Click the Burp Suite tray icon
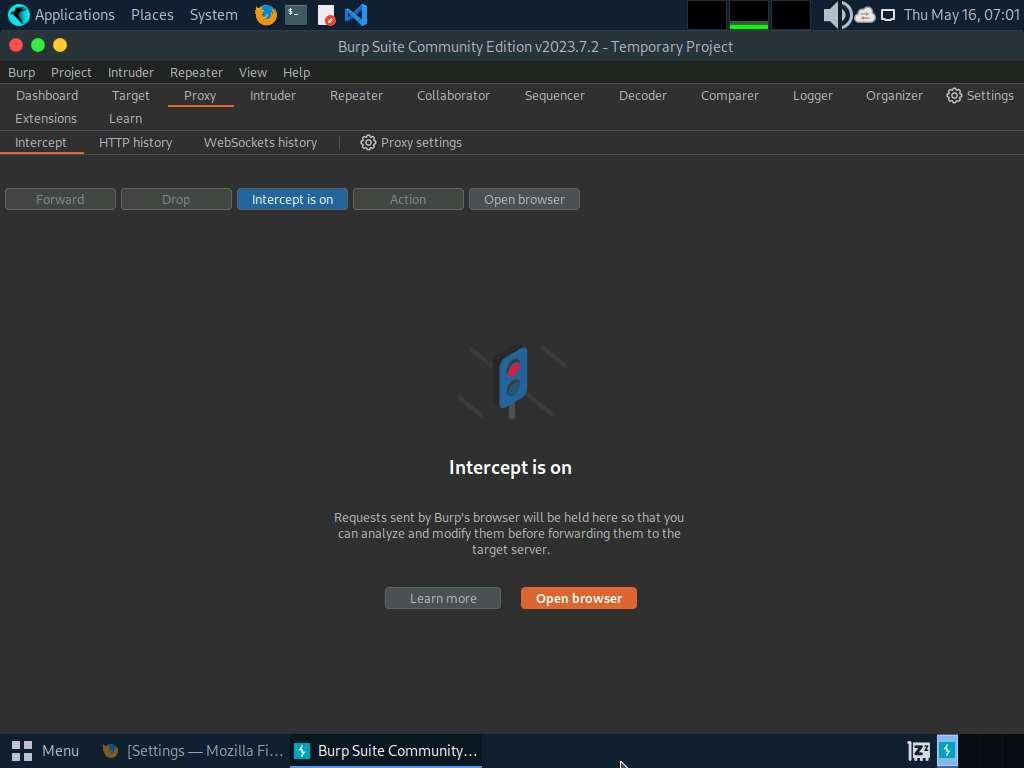Image resolution: width=1024 pixels, height=768 pixels. tap(946, 750)
